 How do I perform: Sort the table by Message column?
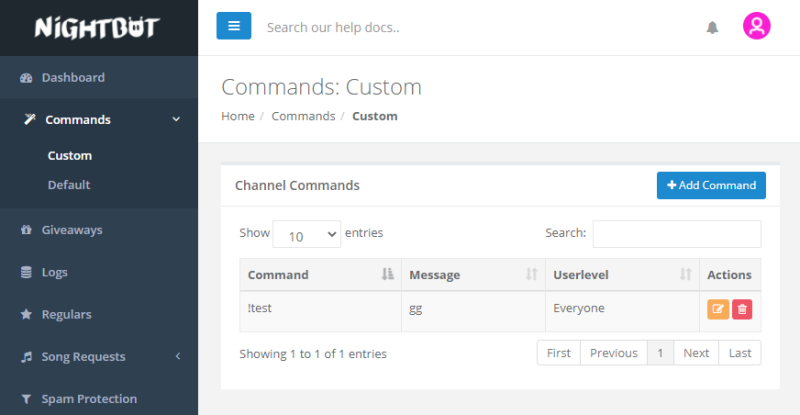click(472, 275)
